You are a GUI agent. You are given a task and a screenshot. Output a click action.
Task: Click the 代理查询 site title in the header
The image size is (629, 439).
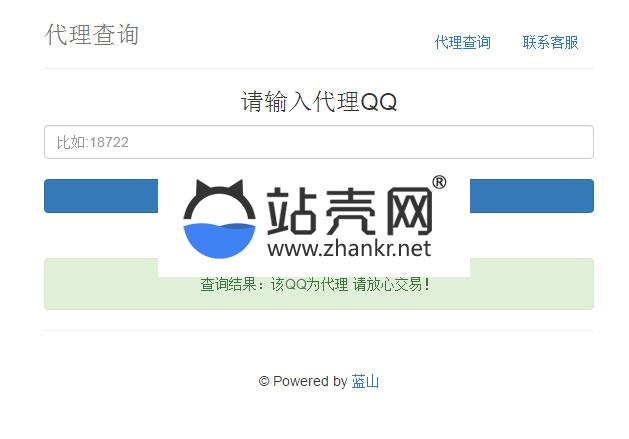tap(92, 35)
